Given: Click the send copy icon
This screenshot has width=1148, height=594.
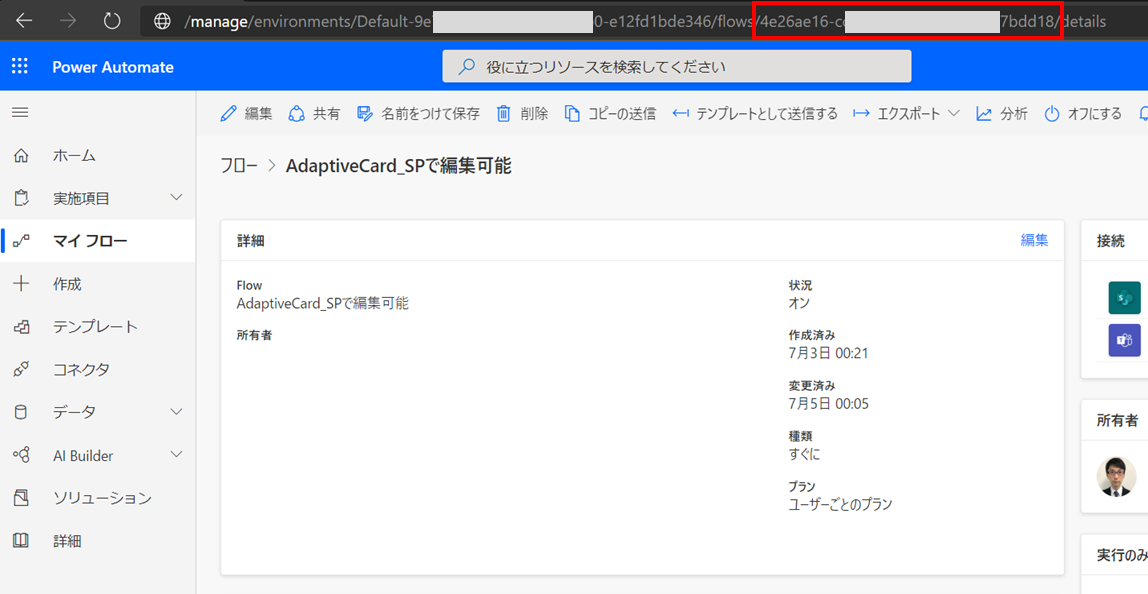Looking at the screenshot, I should (x=572, y=114).
